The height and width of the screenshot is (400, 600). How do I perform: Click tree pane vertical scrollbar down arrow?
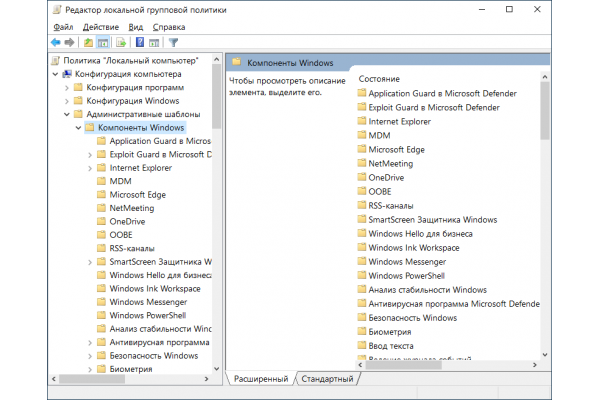tap(217, 369)
